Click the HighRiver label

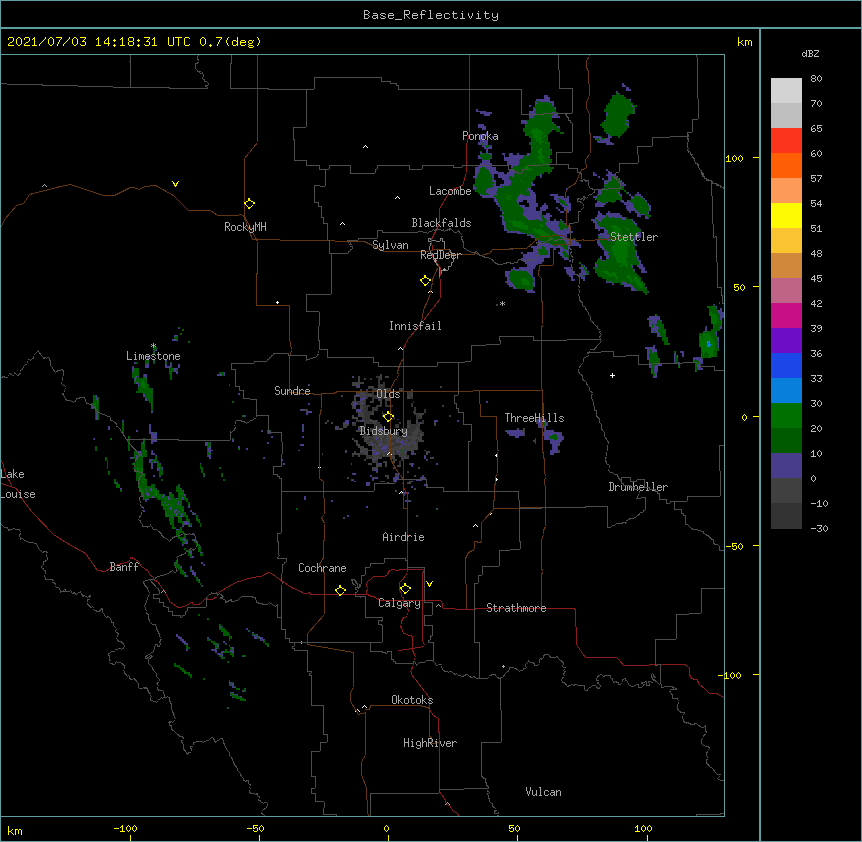[x=430, y=743]
